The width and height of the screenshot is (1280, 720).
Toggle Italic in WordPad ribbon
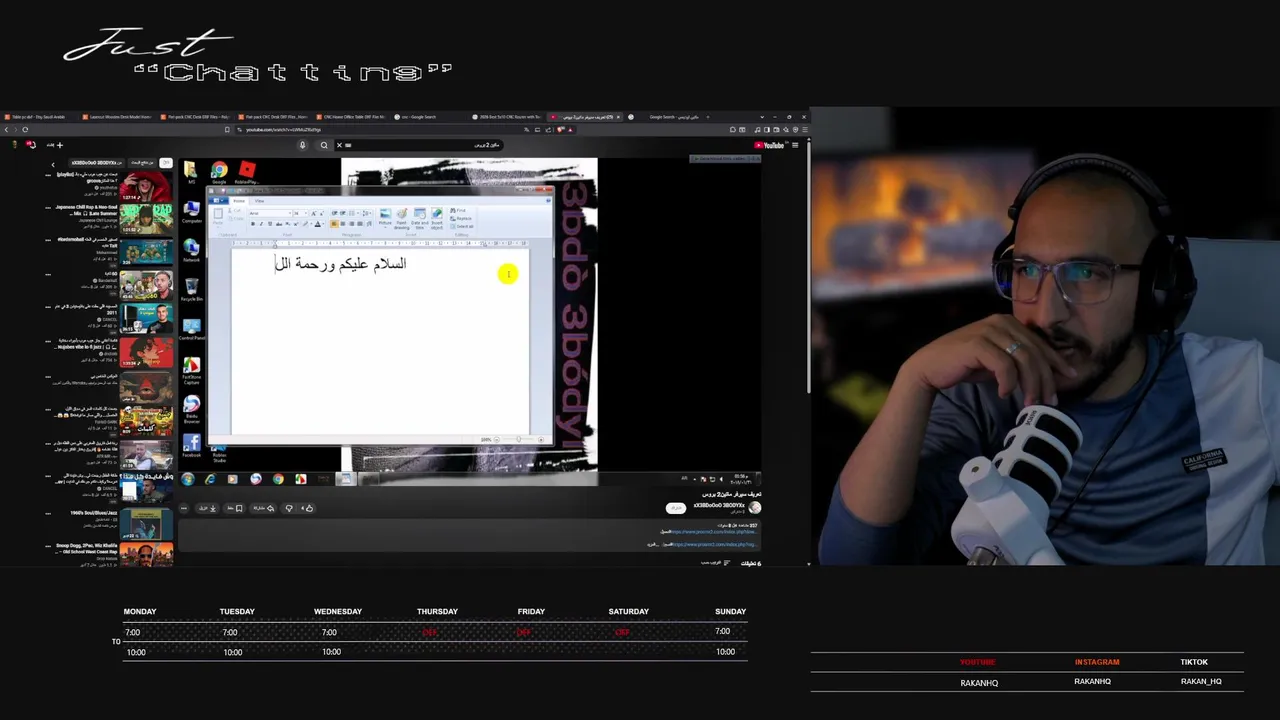pyautogui.click(x=261, y=224)
